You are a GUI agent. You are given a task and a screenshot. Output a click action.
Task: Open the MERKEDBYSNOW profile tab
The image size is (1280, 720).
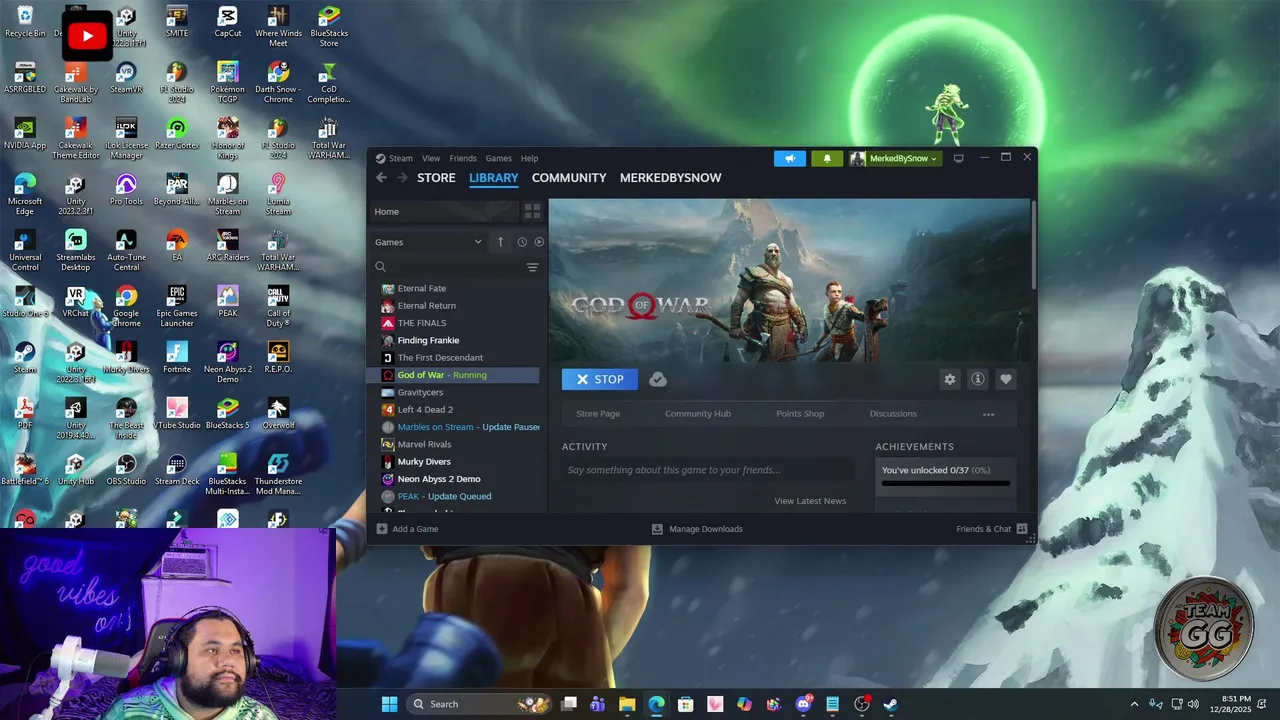[x=670, y=178]
